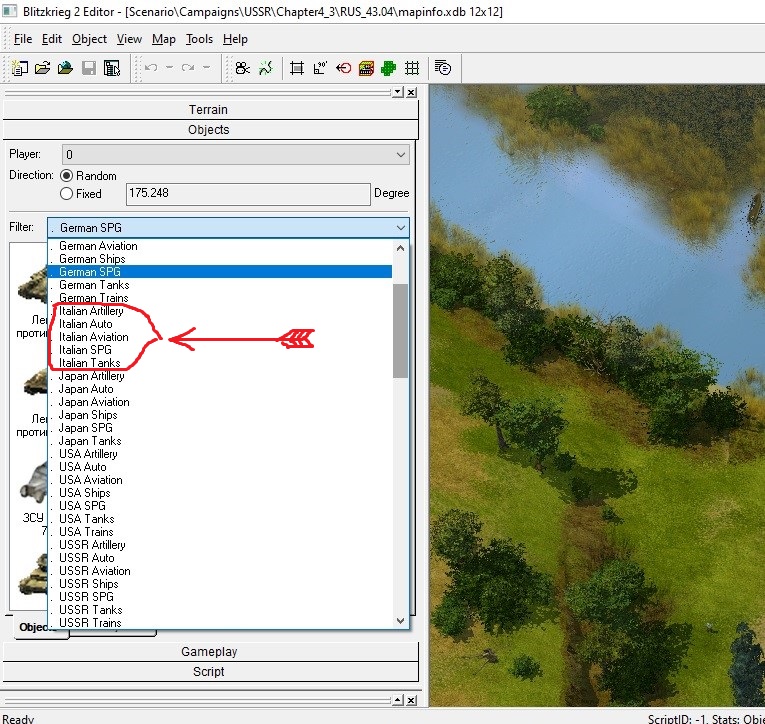Screen dimensions: 765x724
Task: Select Italian Tanks in filter list
Action: click(x=220, y=363)
